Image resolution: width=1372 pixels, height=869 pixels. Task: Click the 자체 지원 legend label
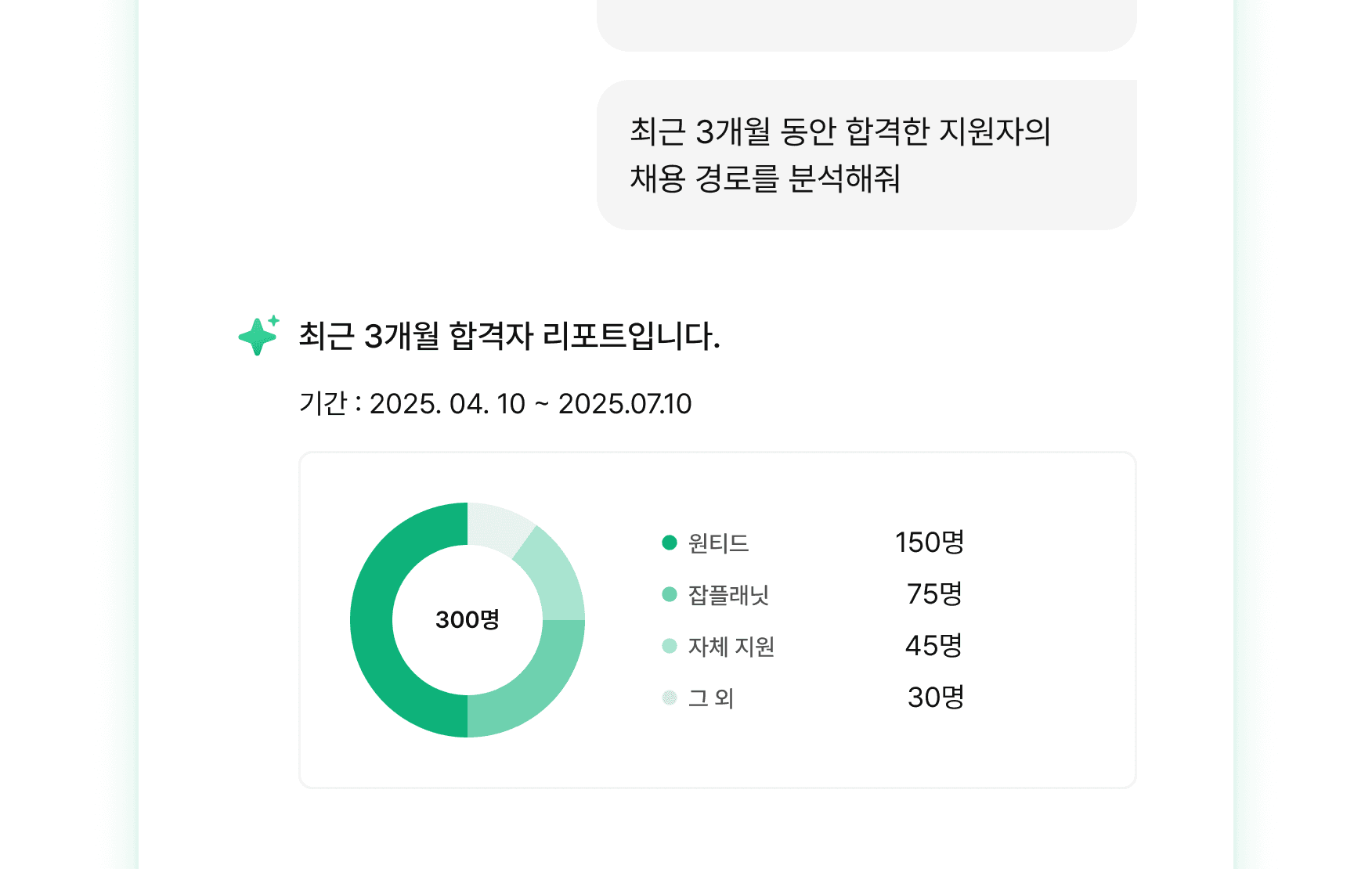pyautogui.click(x=731, y=647)
